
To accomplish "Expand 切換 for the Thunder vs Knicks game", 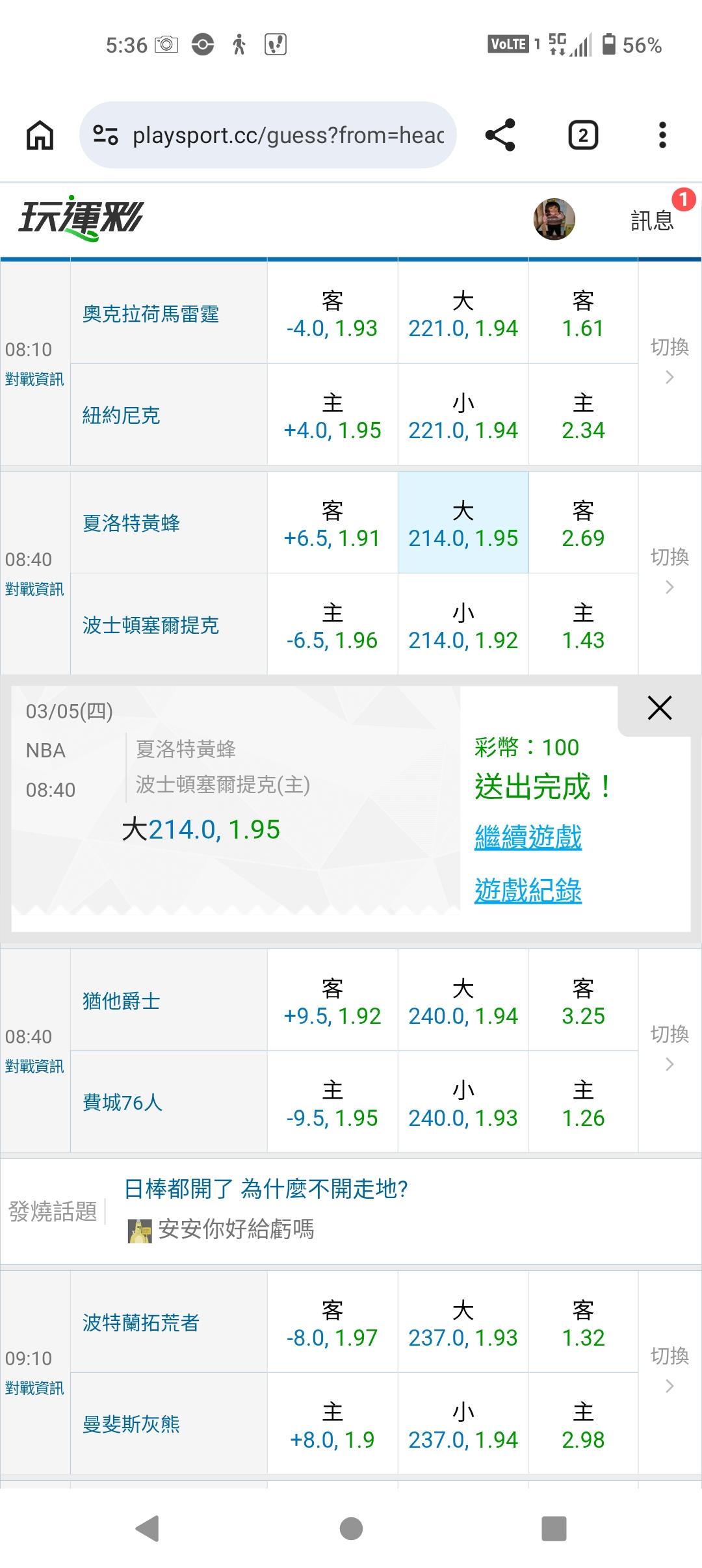I will (x=669, y=361).
